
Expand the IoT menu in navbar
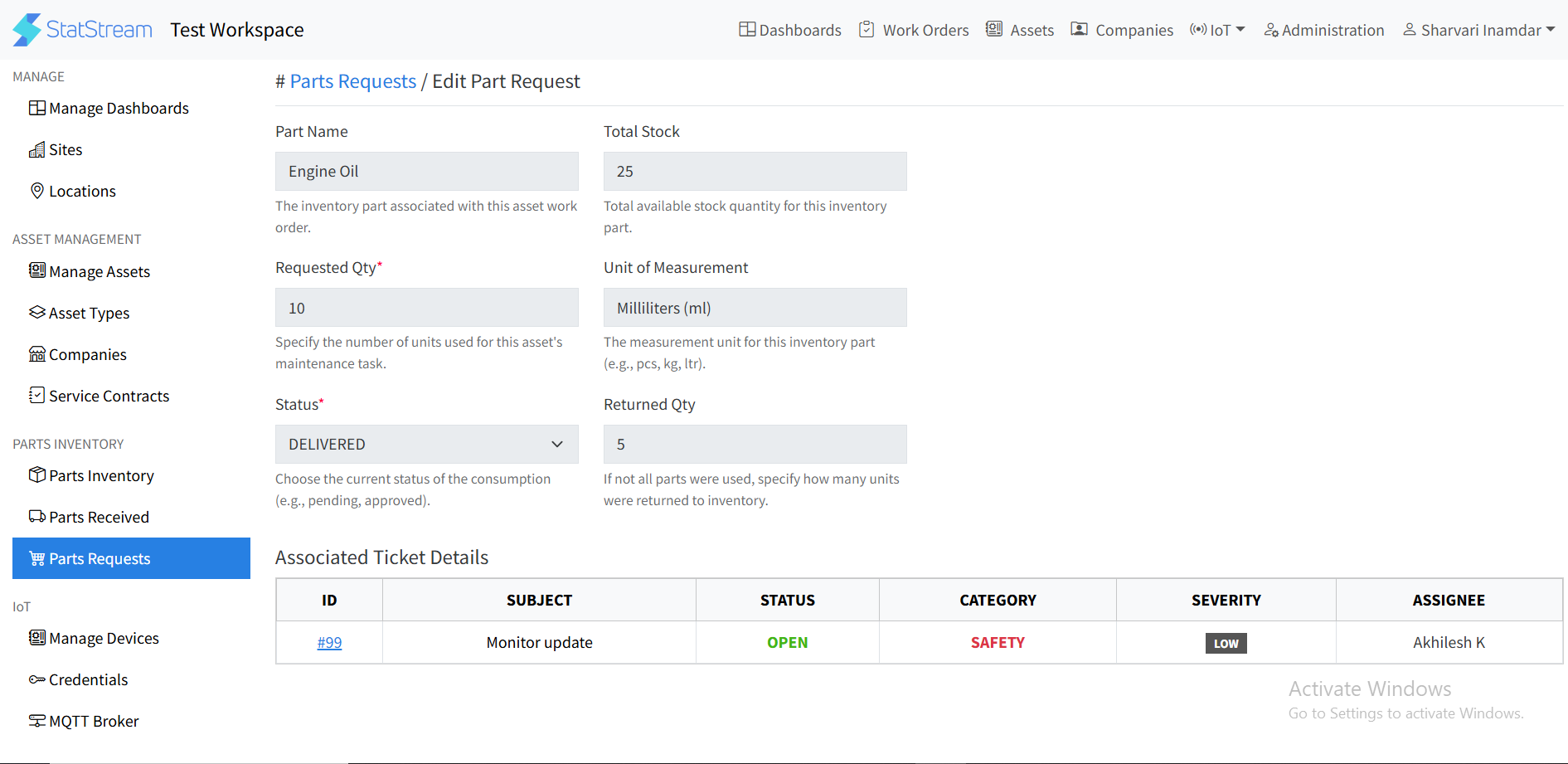(x=1217, y=30)
